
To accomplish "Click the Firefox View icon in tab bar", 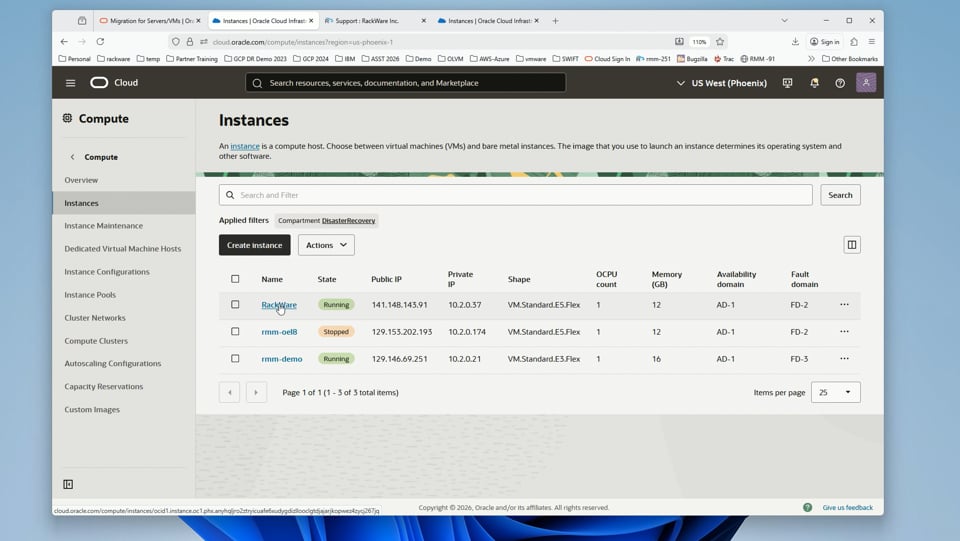I will [x=82, y=21].
